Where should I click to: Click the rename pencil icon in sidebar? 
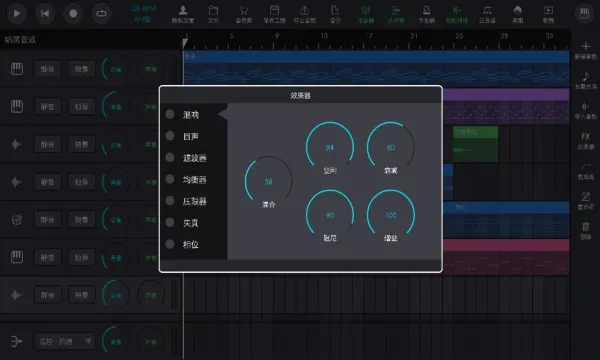[585, 197]
